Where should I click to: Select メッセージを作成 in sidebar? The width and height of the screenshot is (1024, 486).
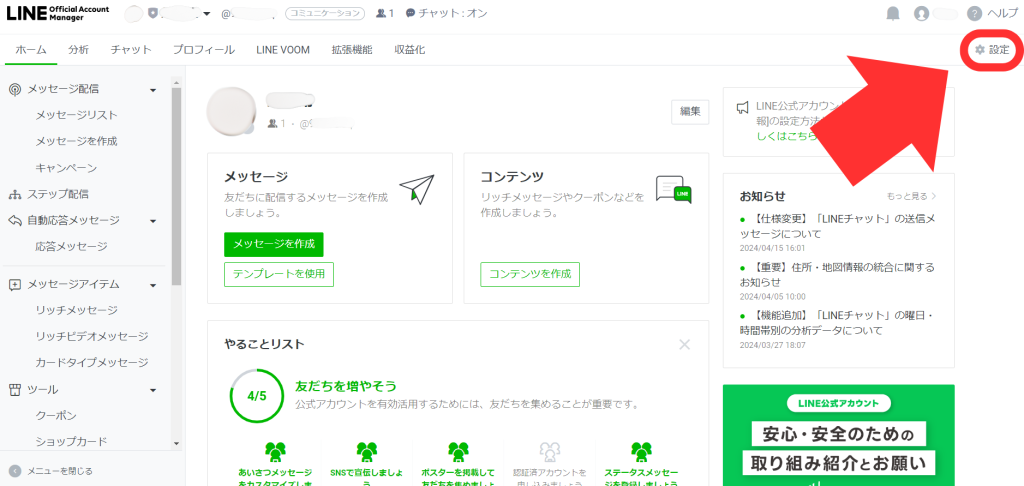(x=76, y=141)
